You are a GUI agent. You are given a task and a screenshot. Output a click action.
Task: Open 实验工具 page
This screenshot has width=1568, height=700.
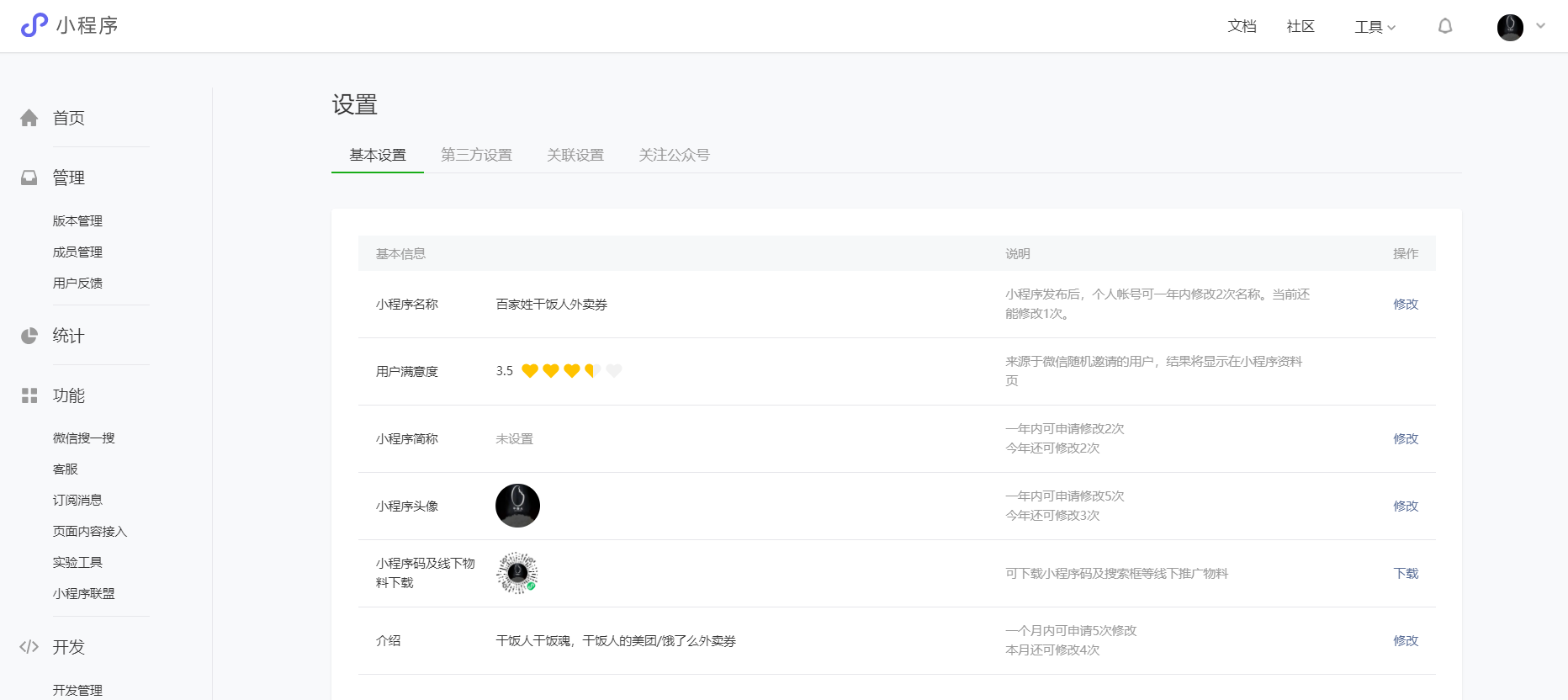77,562
